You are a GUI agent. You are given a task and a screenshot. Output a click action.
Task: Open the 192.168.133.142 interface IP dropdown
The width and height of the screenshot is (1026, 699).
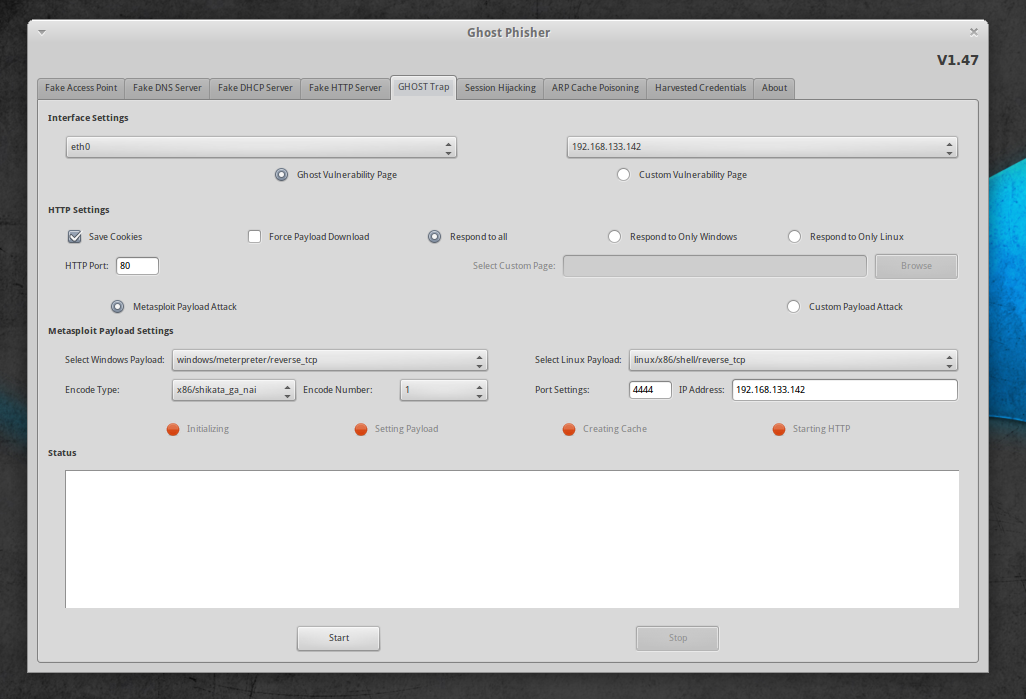[762, 147]
